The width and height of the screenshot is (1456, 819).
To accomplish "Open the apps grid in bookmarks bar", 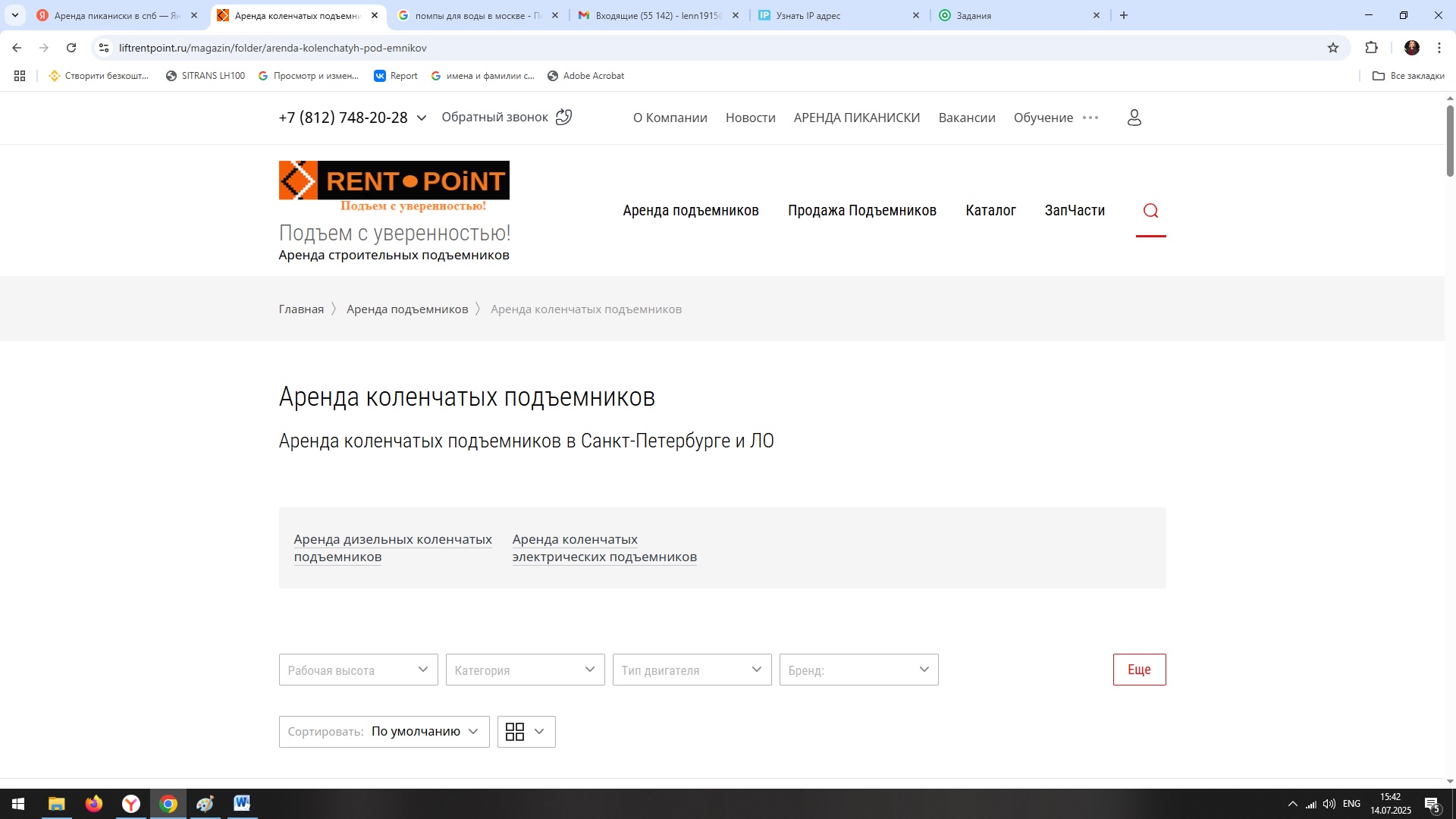I will tap(20, 76).
